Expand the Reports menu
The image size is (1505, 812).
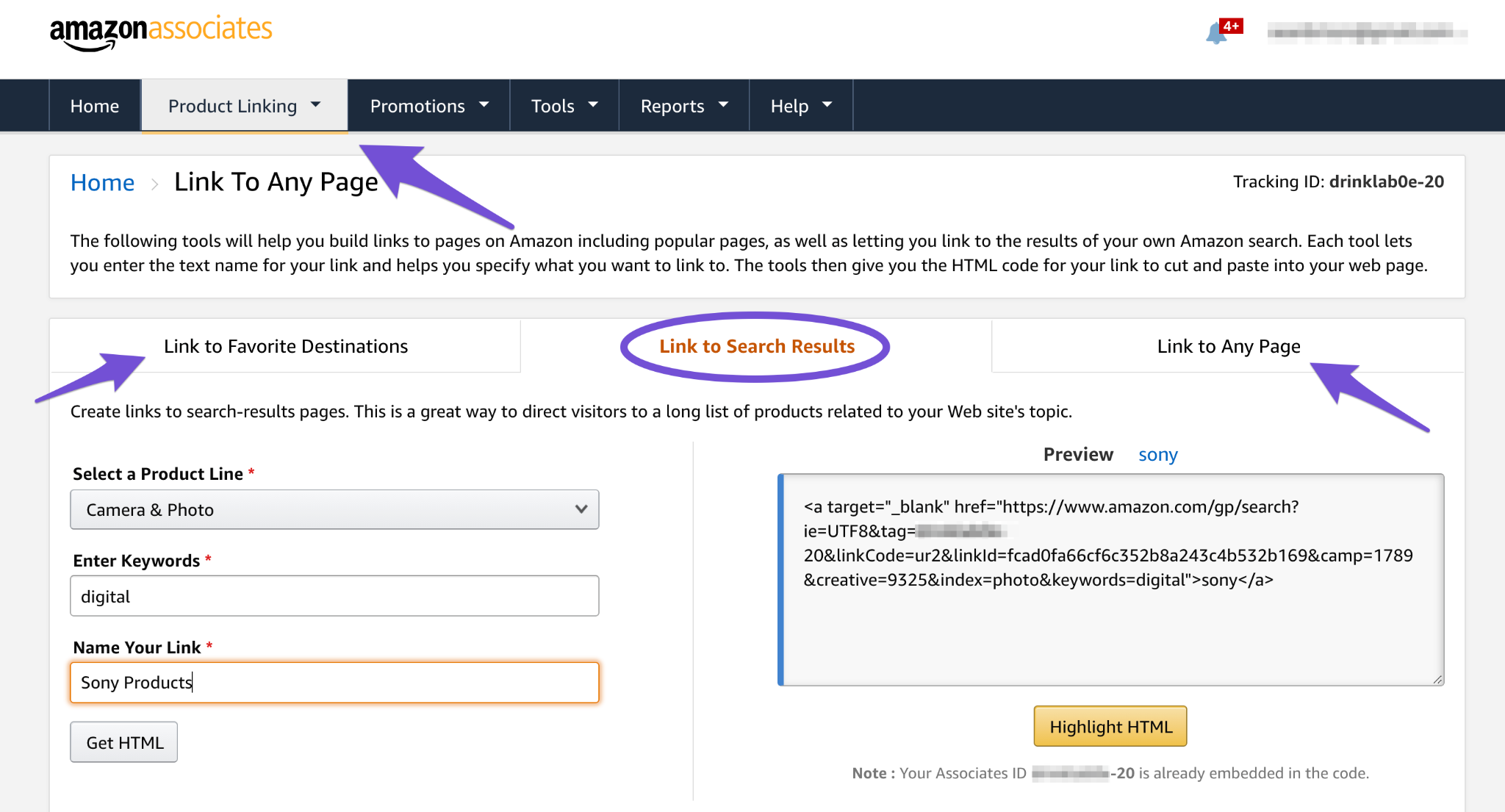[684, 106]
